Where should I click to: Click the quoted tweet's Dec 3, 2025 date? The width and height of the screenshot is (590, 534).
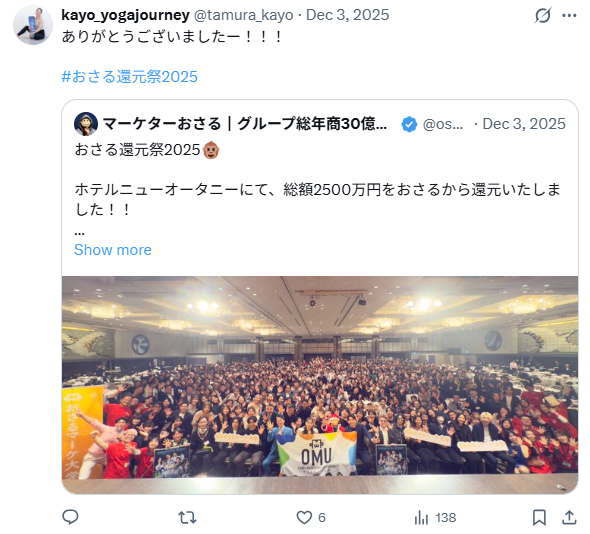tap(524, 124)
